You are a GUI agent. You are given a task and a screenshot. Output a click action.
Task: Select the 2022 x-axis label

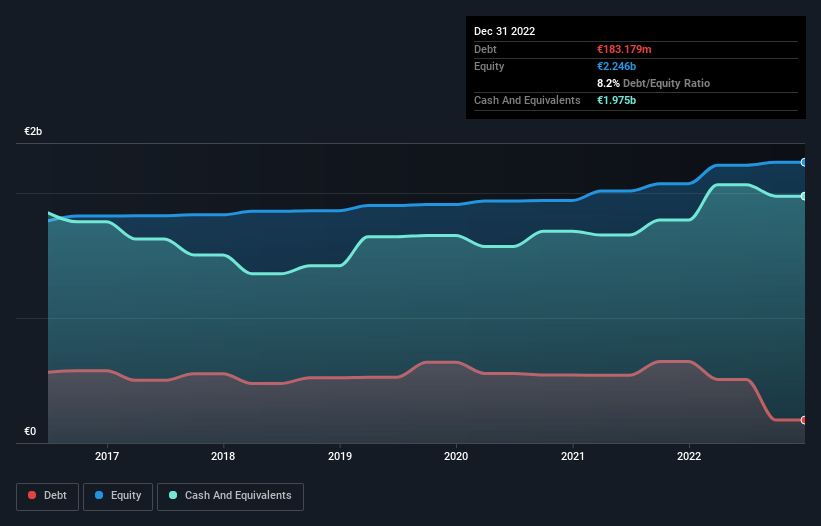pos(689,456)
